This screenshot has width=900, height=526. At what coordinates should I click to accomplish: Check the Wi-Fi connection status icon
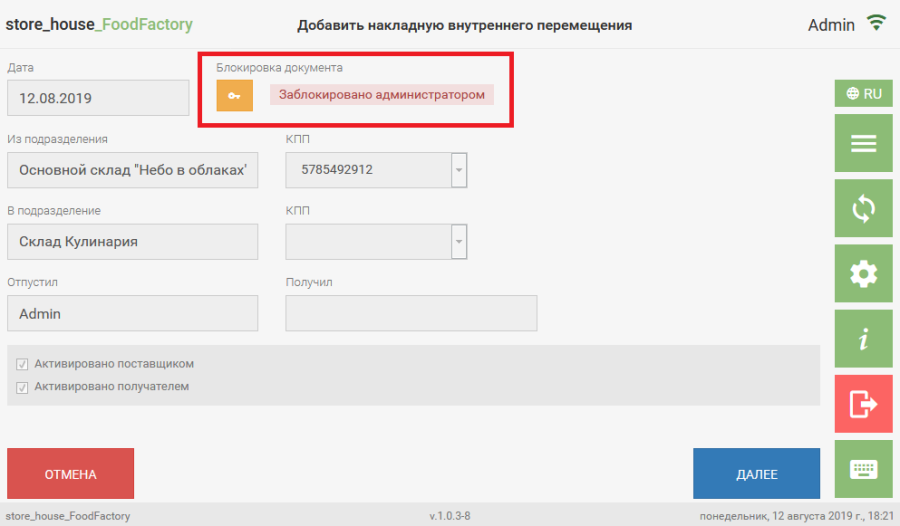tap(877, 23)
